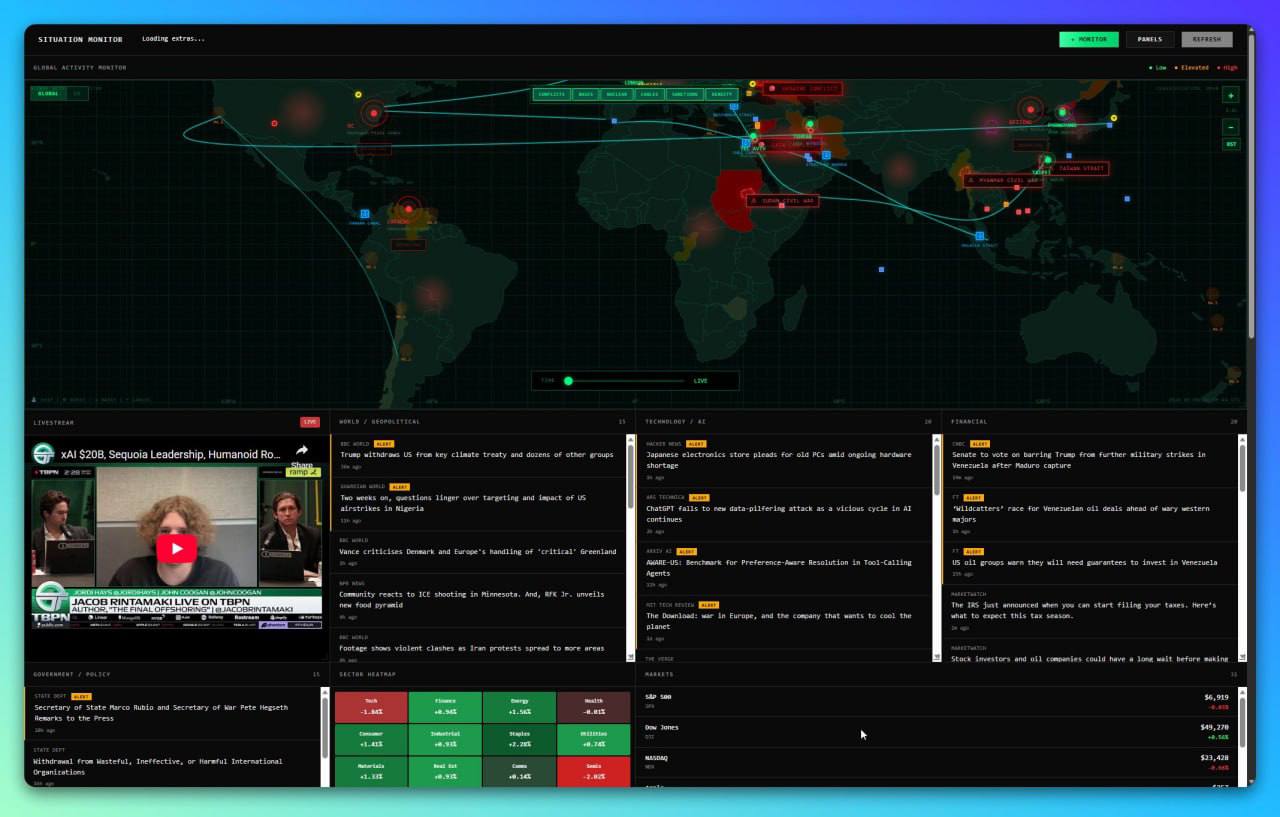1280x817 pixels.
Task: Click the Share arrow on the livestream video
Action: point(302,452)
